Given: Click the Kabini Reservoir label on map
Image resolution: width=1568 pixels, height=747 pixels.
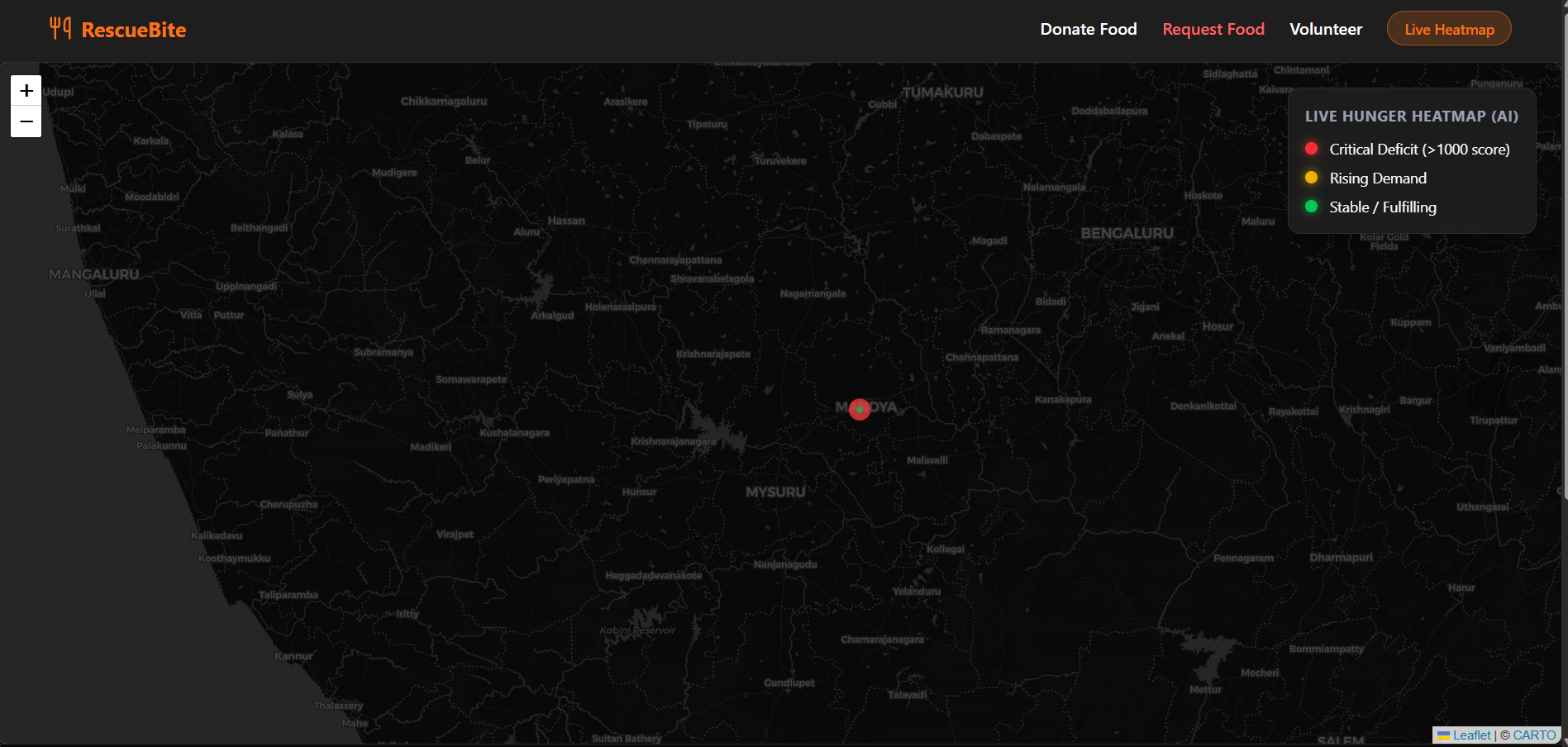Looking at the screenshot, I should click(637, 630).
